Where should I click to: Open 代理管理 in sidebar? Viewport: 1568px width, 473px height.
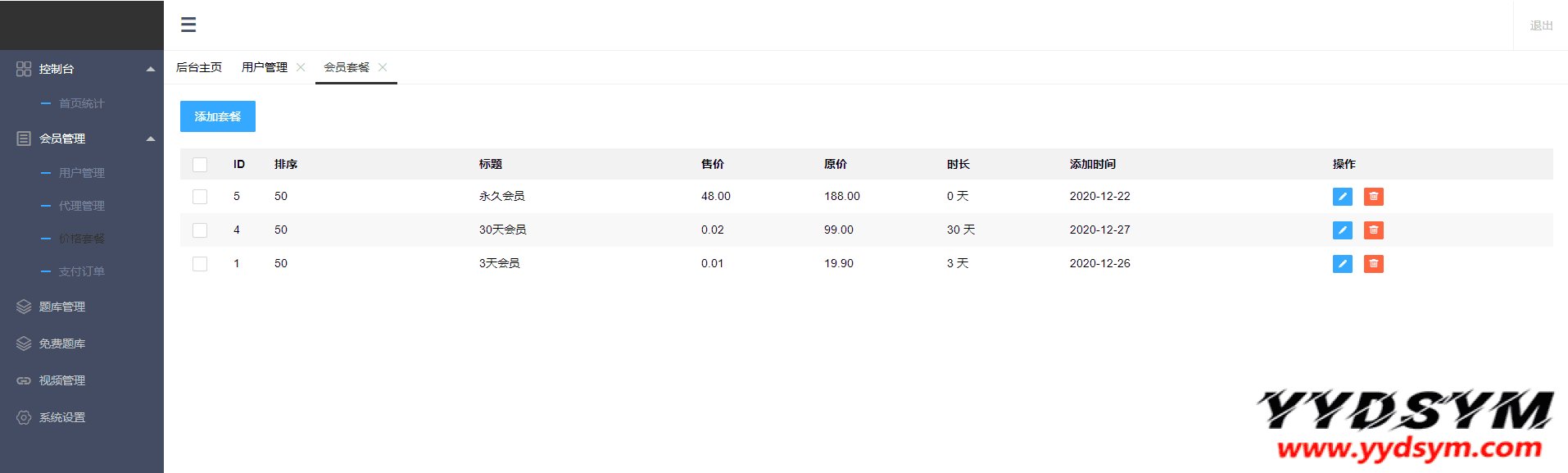[81, 206]
